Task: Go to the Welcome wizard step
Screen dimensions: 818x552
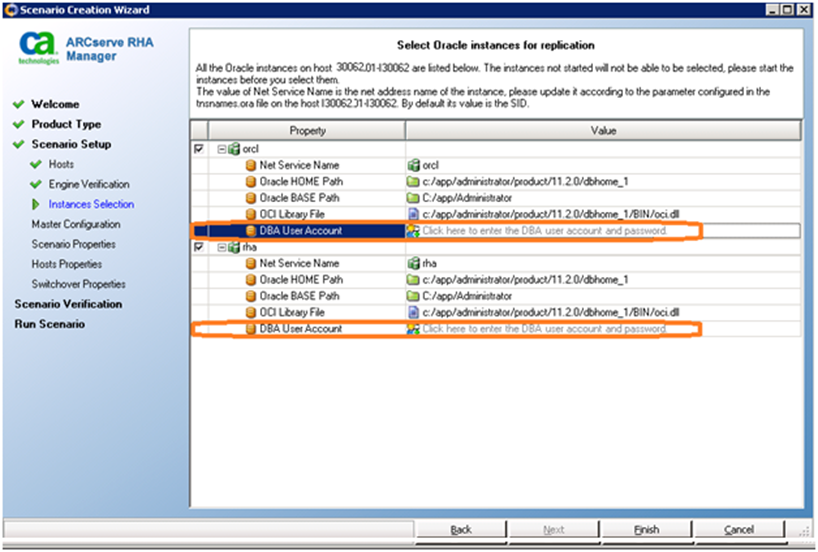Action: point(55,104)
